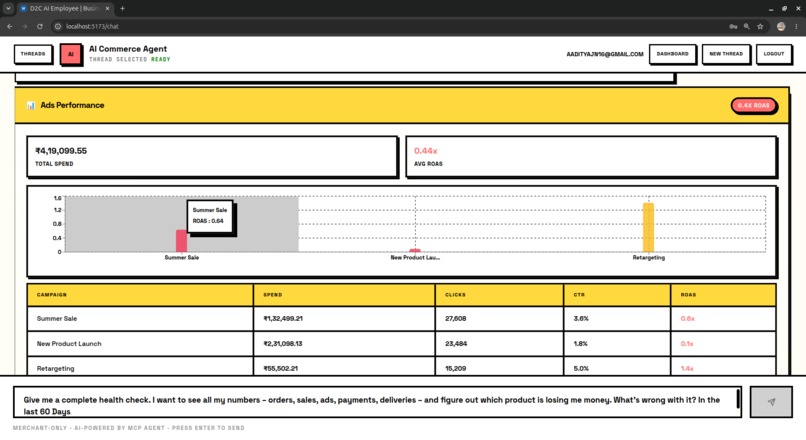Image resolution: width=806 pixels, height=440 pixels.
Task: Click the Ads Performance bar chart icon
Action: coord(30,105)
